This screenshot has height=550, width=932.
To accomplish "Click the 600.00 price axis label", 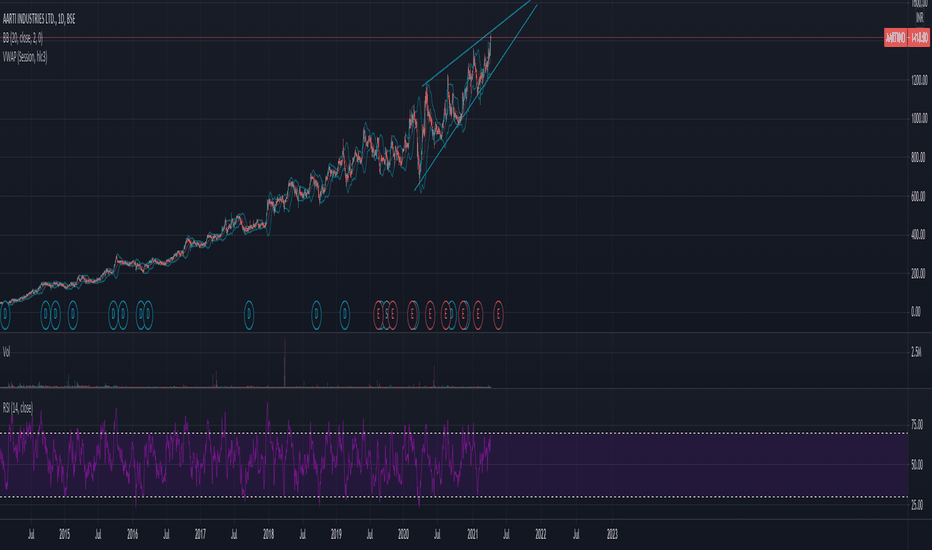I will pyautogui.click(x=918, y=196).
